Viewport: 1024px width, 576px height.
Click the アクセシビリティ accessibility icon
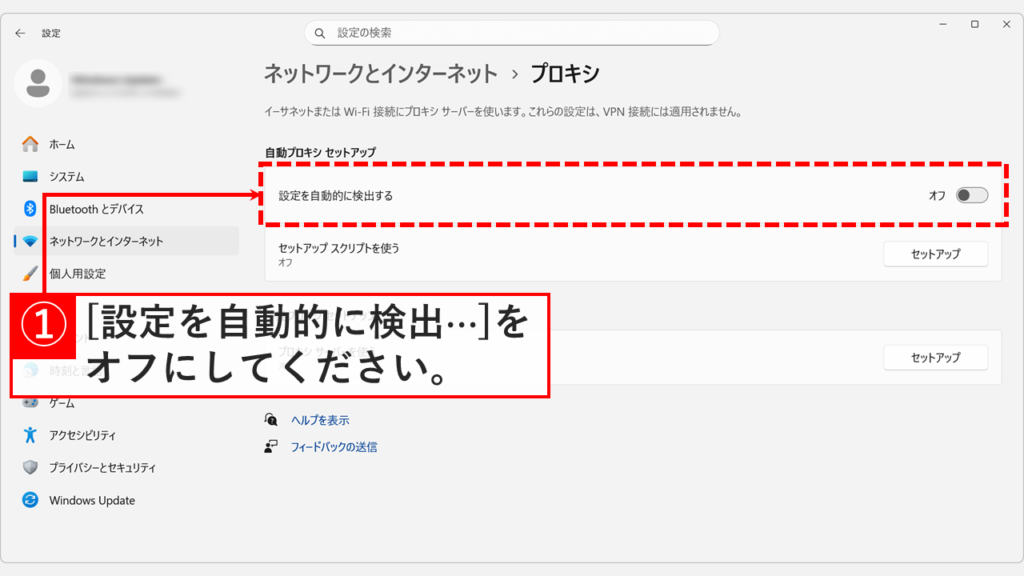(x=31, y=436)
